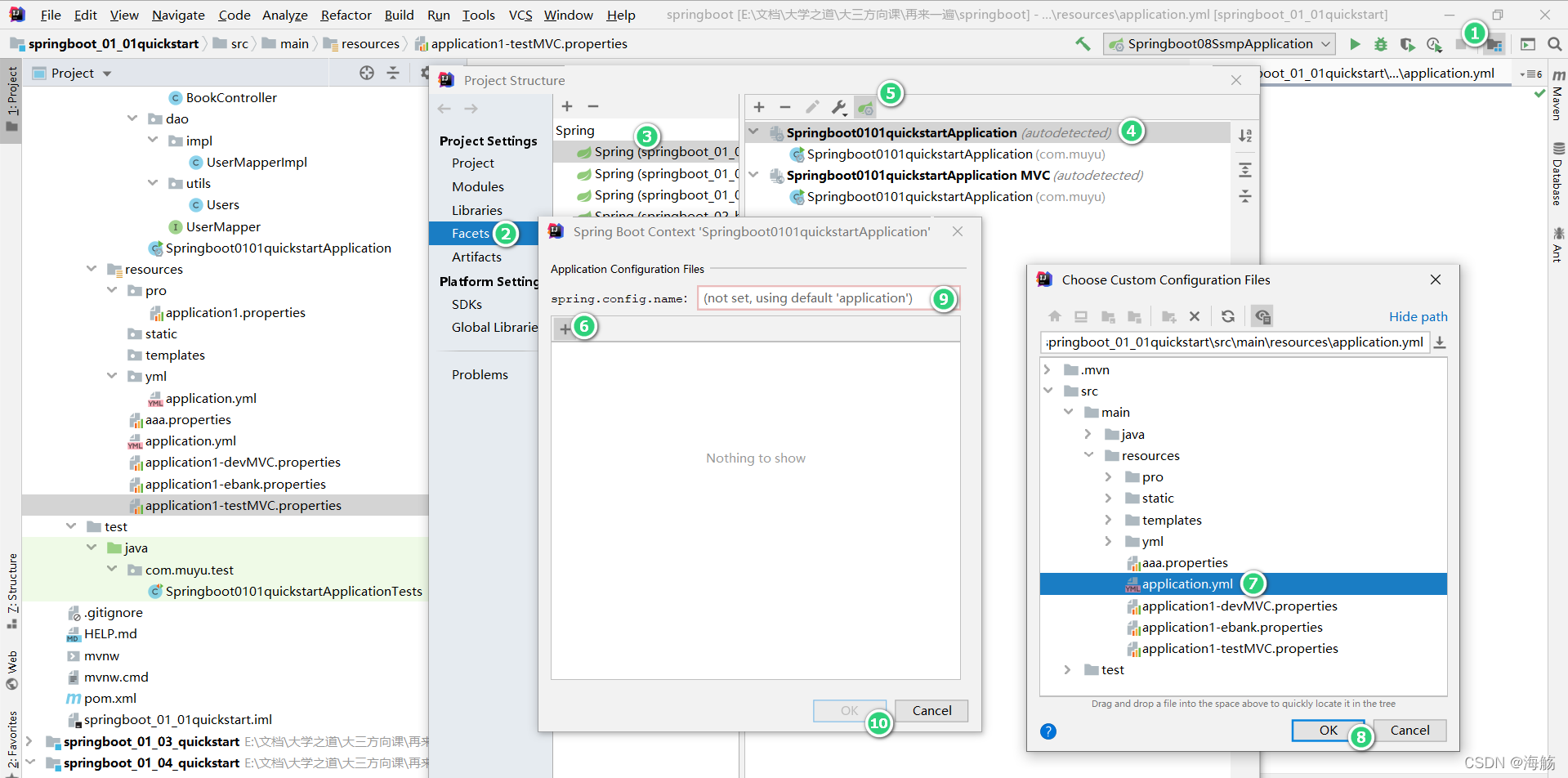Collapse resources folder in Project tree

[92, 269]
